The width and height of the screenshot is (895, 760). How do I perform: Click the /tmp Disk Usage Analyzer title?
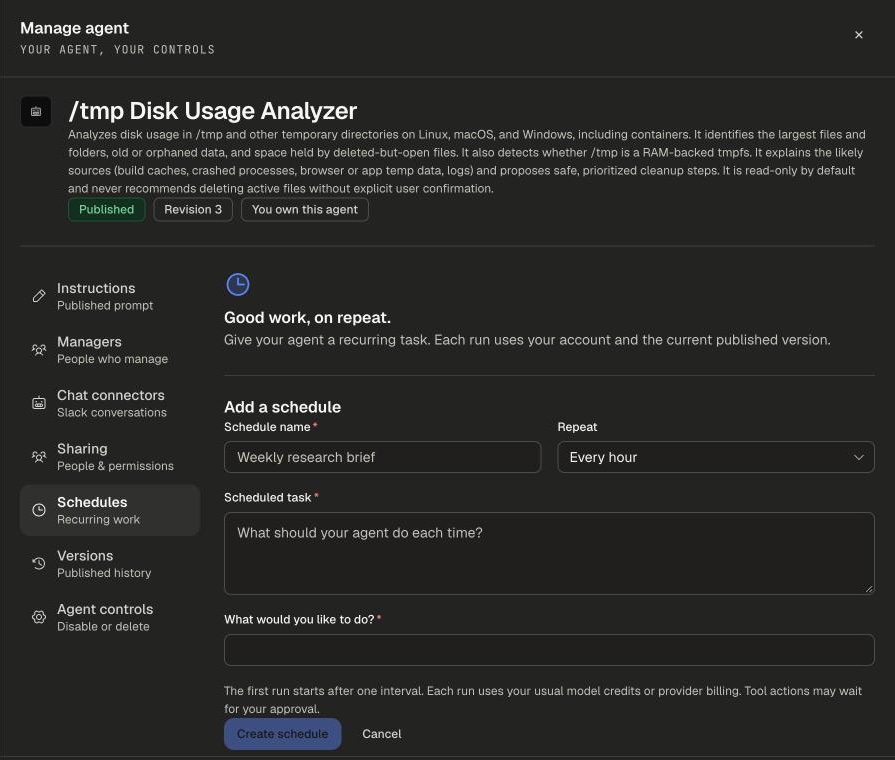click(x=212, y=111)
